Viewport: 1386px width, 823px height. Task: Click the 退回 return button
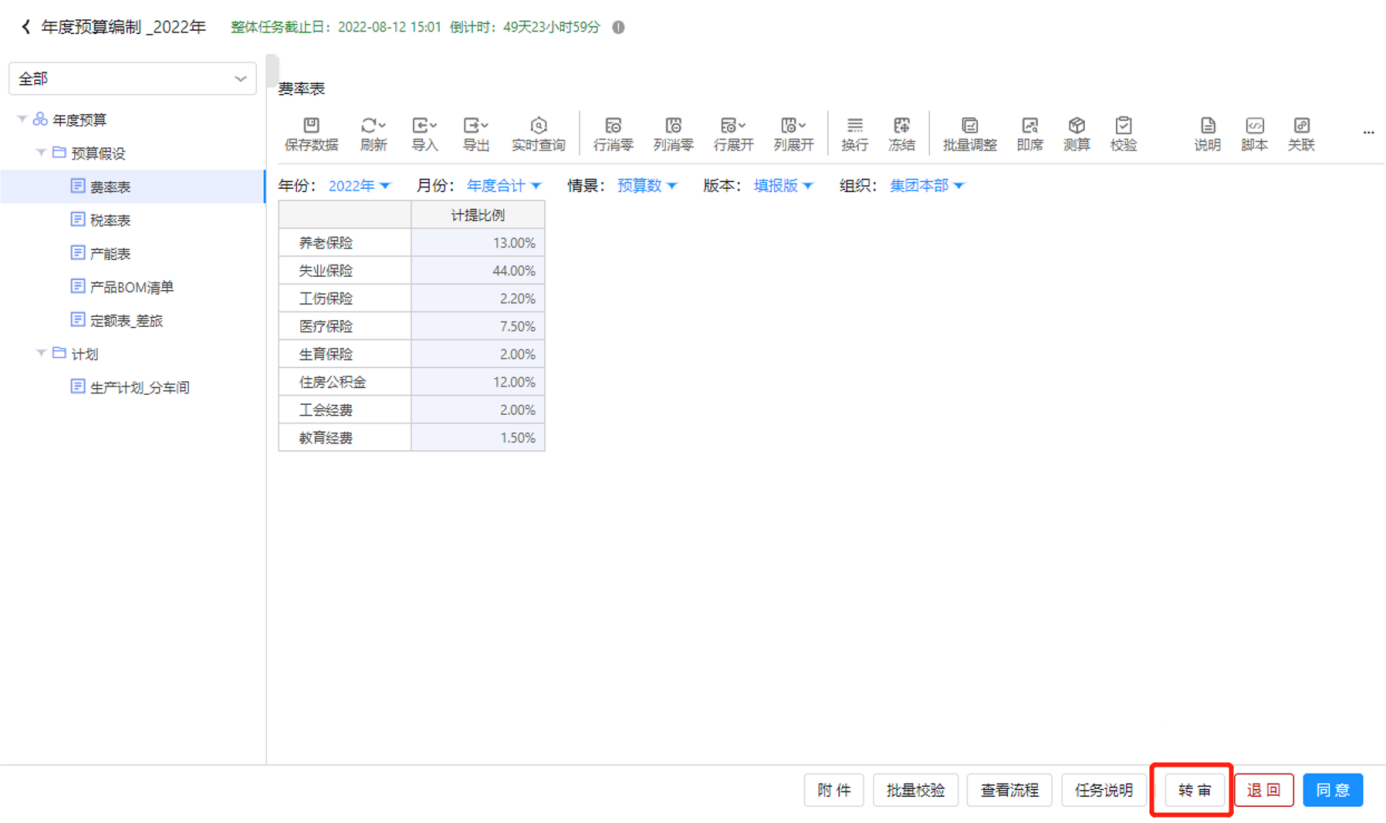pos(1263,790)
